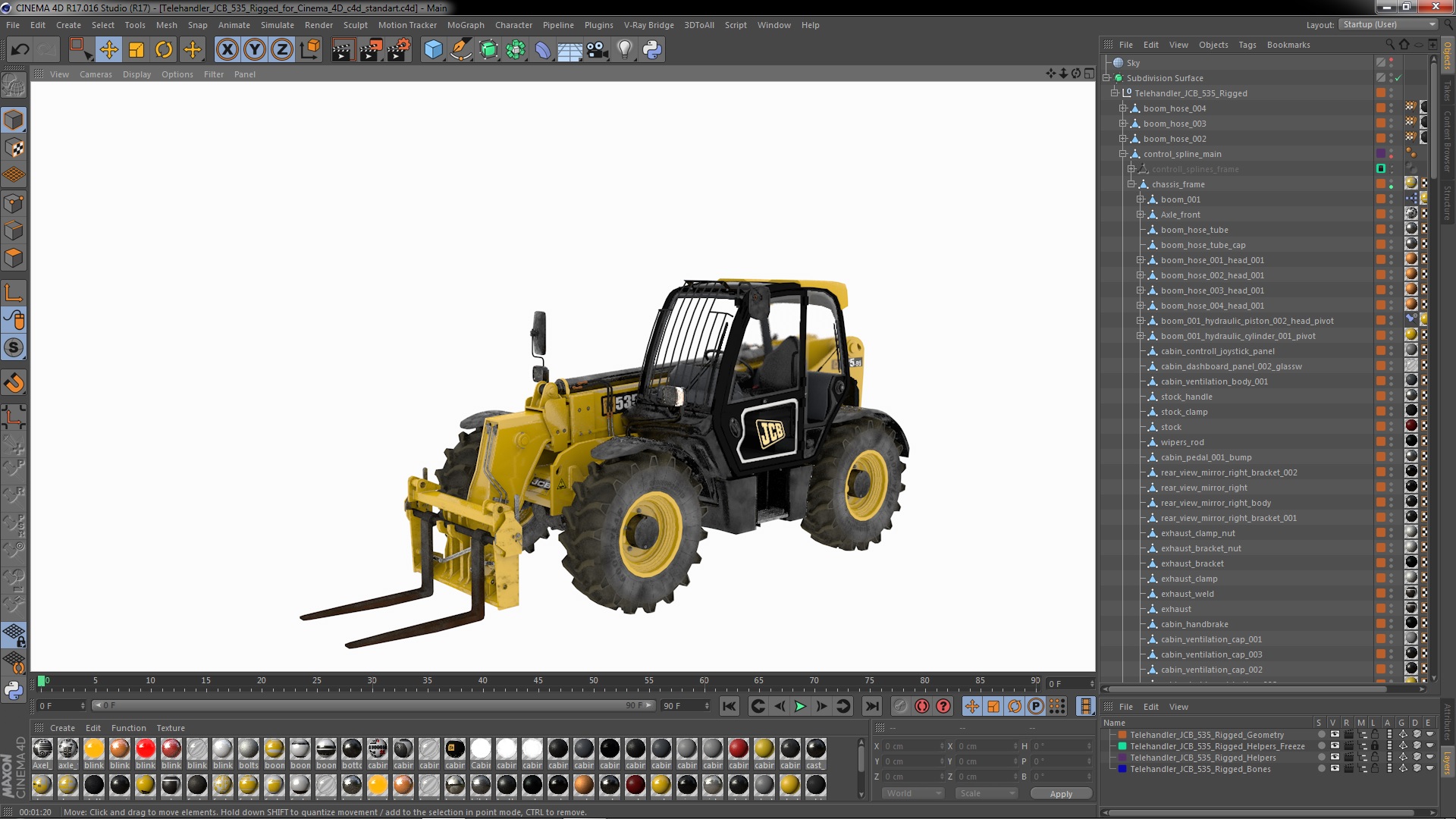The height and width of the screenshot is (819, 1456).
Task: Toggle the Z axis lock
Action: 282,50
